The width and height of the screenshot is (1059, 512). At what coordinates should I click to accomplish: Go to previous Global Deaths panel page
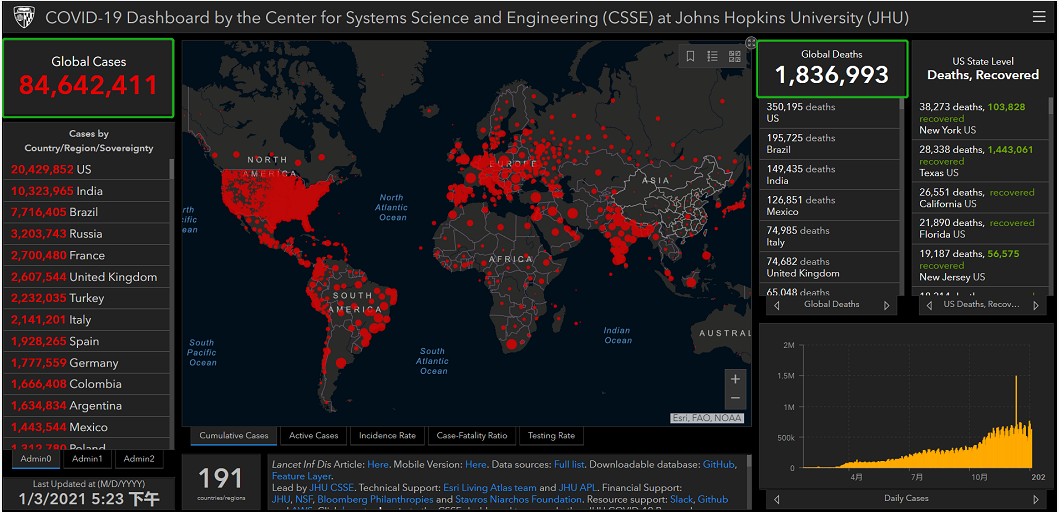click(777, 305)
